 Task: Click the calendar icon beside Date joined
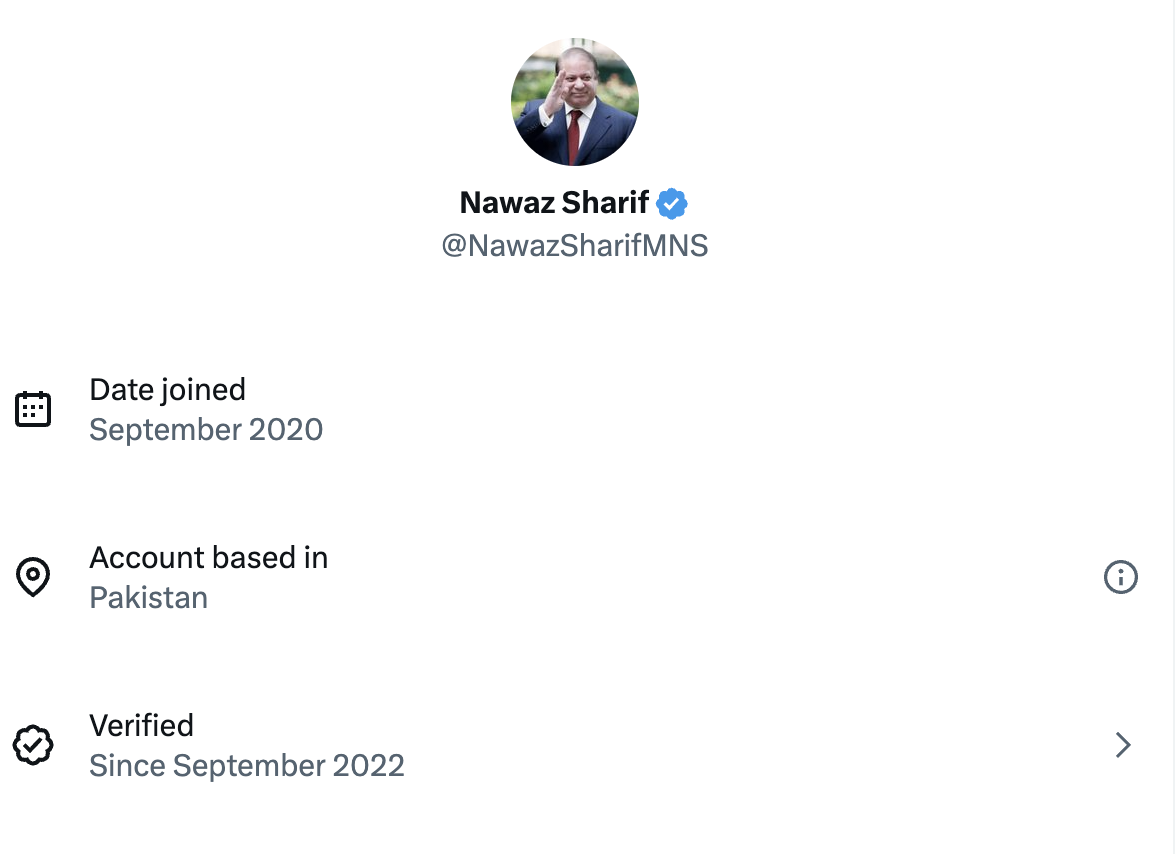click(x=33, y=408)
